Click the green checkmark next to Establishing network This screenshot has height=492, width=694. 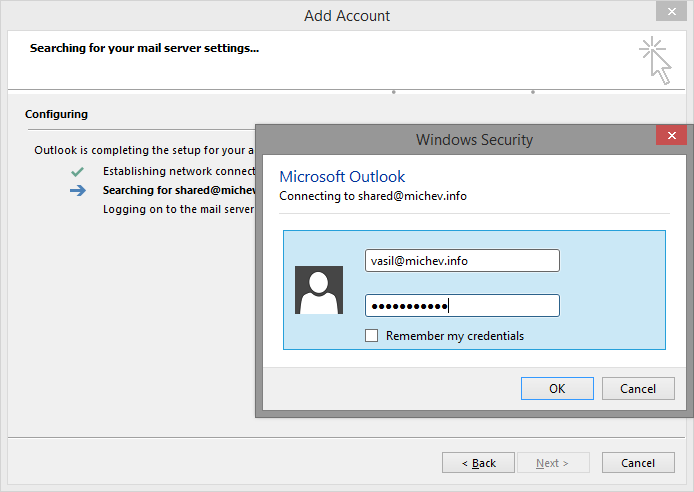(x=77, y=171)
